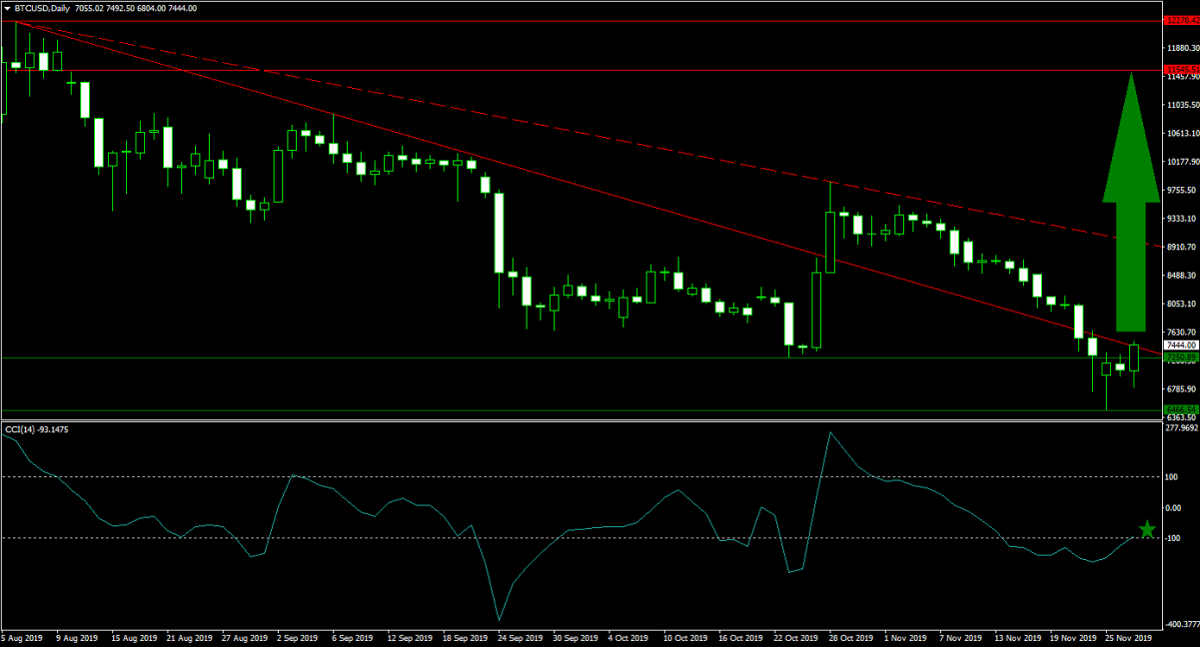Select the last green candle at 7444
The width and height of the screenshot is (1200, 647).
(x=1135, y=357)
